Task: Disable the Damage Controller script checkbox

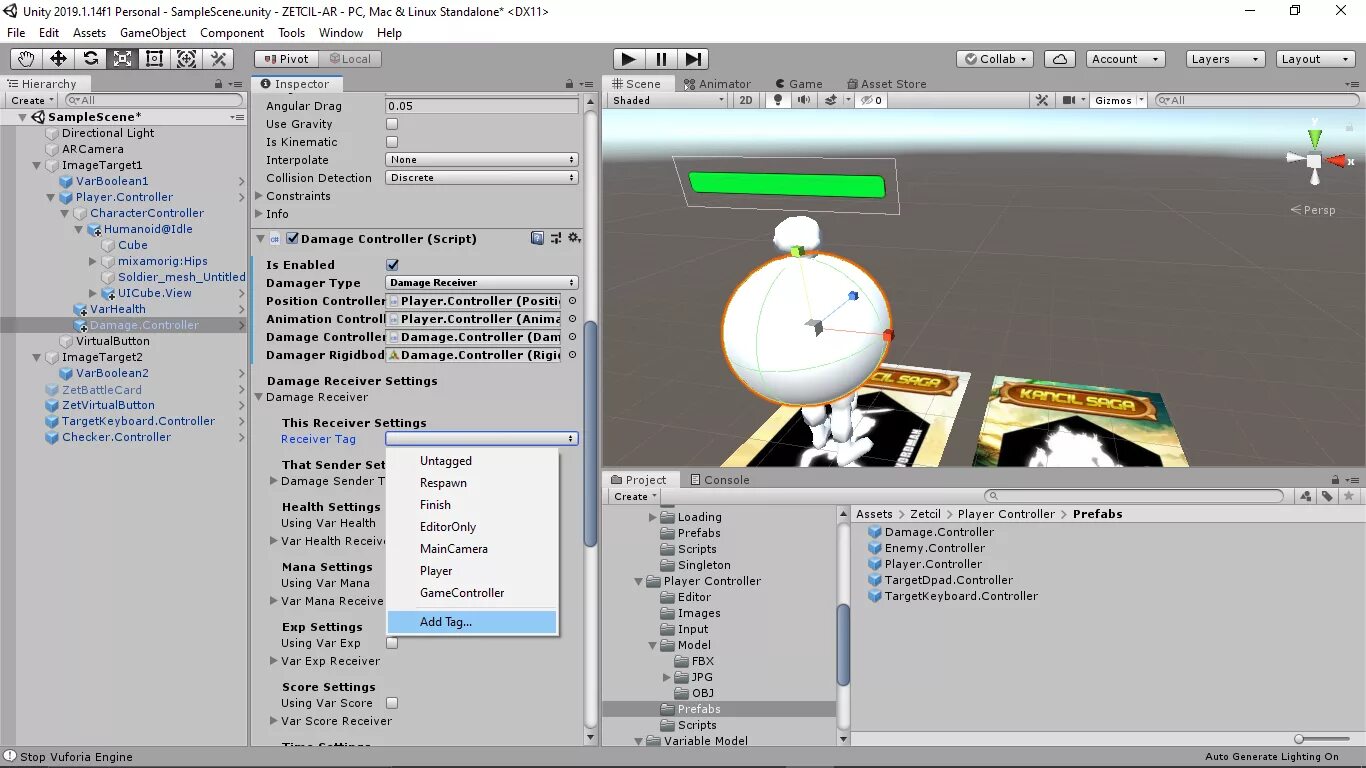Action: (293, 238)
